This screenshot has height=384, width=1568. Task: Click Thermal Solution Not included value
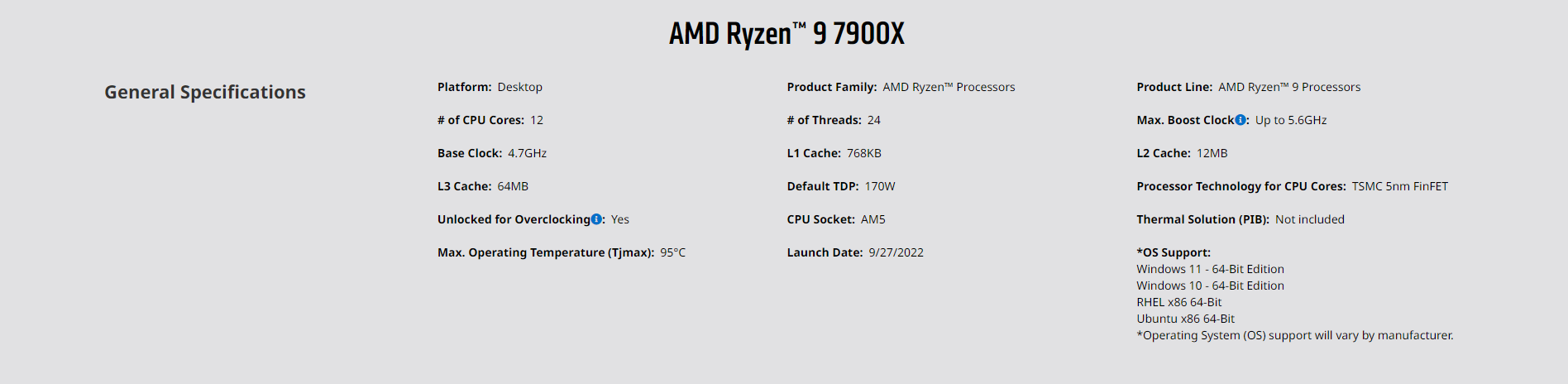pos(1310,219)
